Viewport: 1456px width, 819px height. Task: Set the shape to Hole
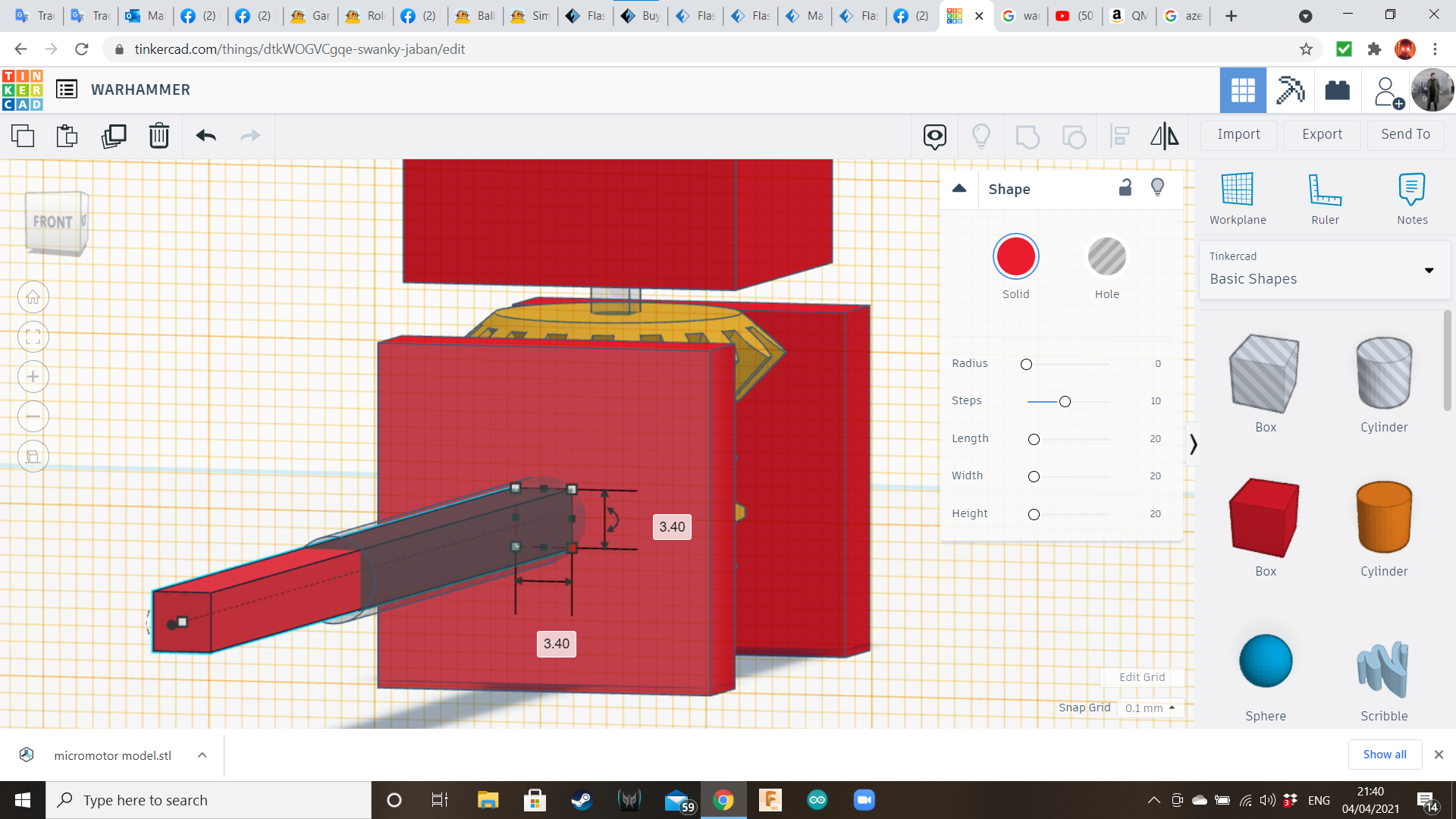click(x=1106, y=257)
